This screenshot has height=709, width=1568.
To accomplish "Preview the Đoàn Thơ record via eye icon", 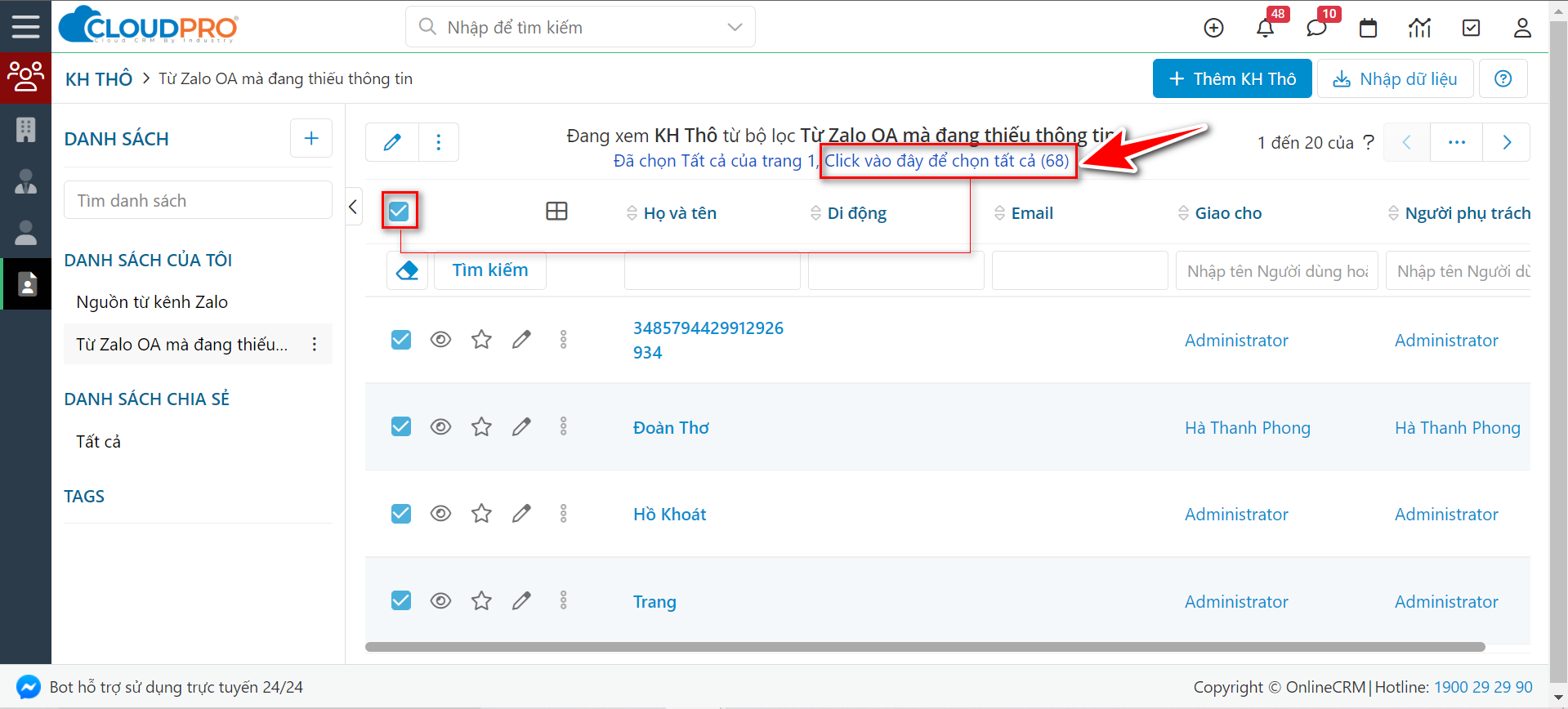I will (x=440, y=426).
